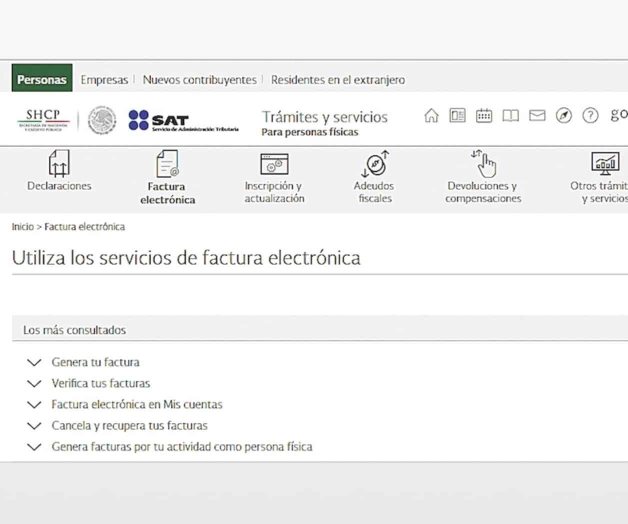The height and width of the screenshot is (524, 628).
Task: Open the Factura electrónica menu label
Action: pos(167,193)
